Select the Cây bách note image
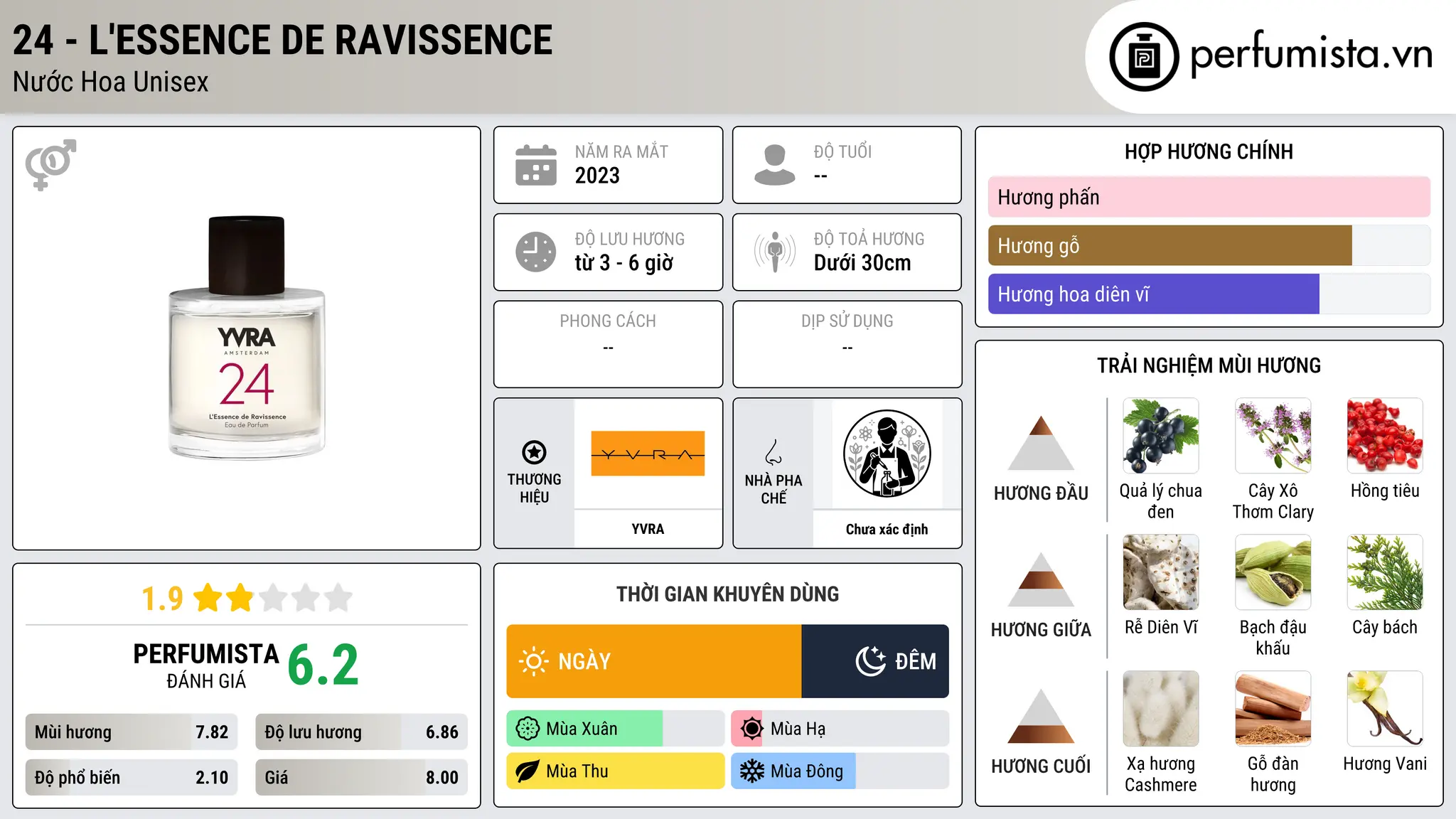The image size is (1456, 819). pos(1385,572)
